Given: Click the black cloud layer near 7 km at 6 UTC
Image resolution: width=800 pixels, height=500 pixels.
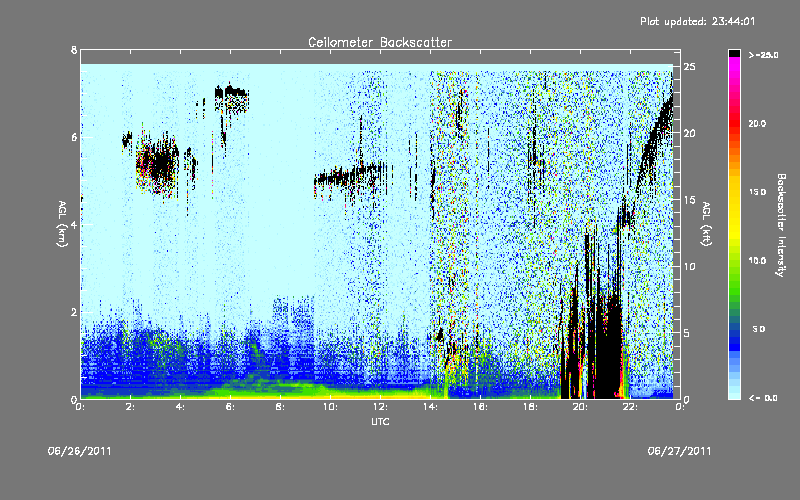Looking at the screenshot, I should click(x=231, y=93).
